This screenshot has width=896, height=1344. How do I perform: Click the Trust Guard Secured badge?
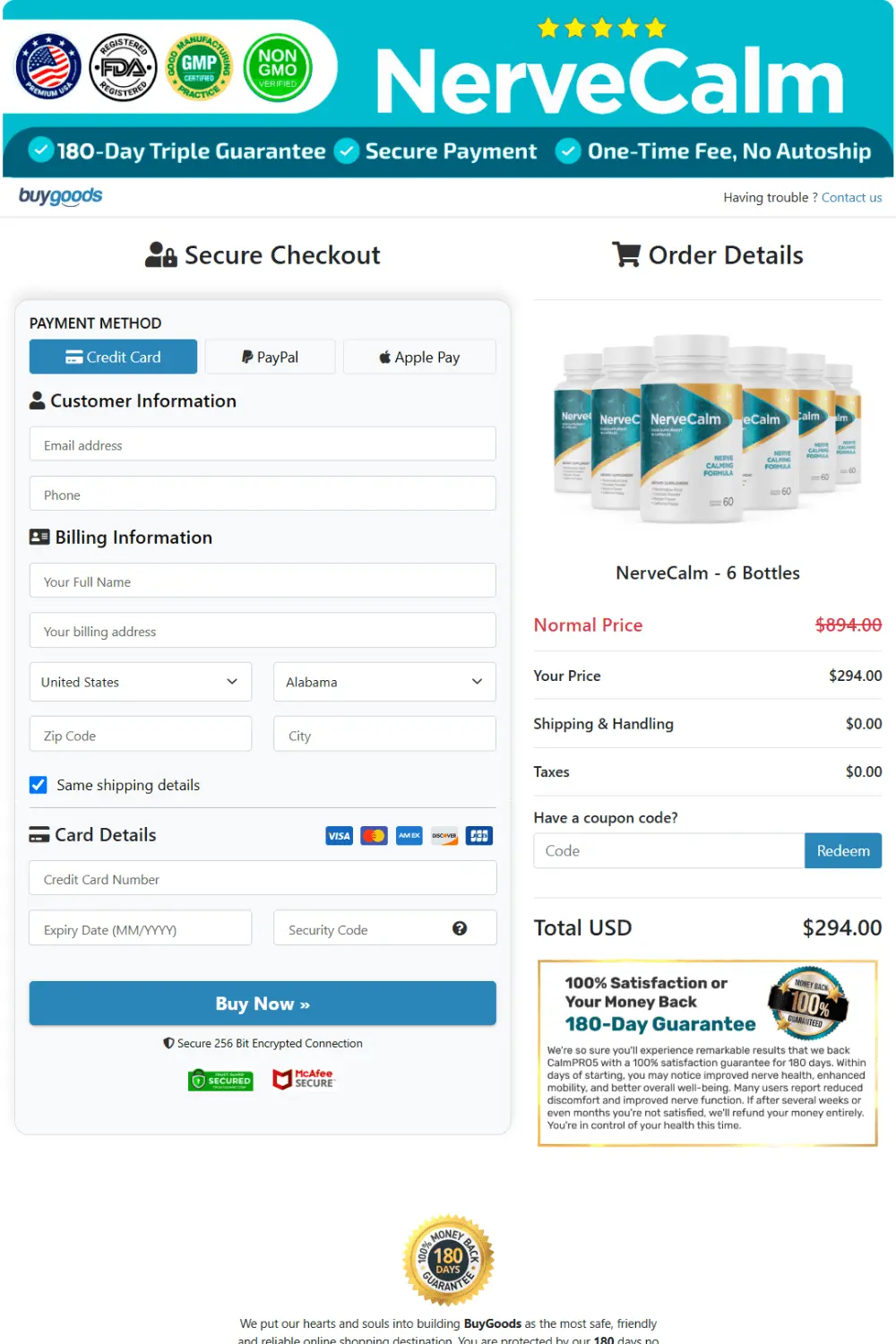coord(220,1080)
